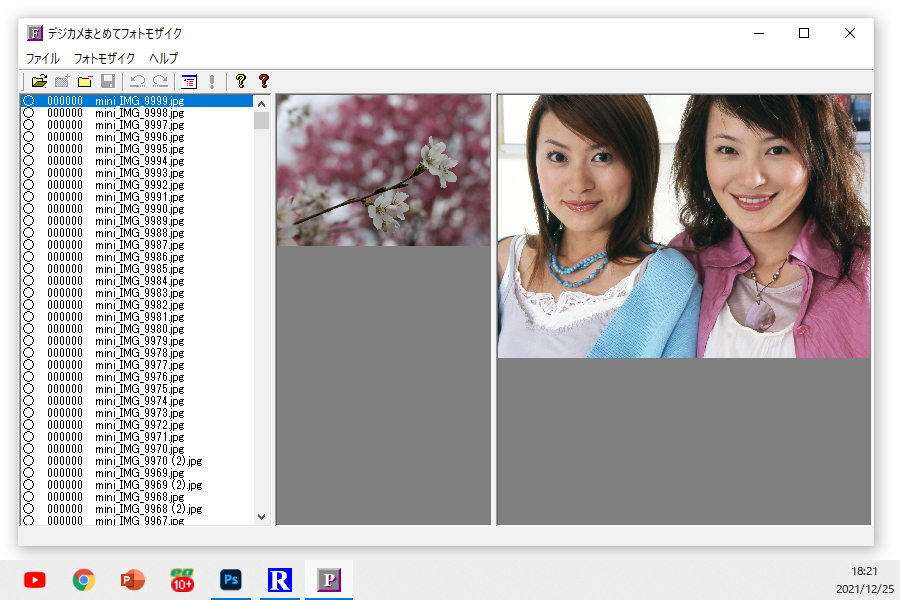
Task: Select row mini_IMG_9969 (2).jpg
Action: [x=137, y=485]
